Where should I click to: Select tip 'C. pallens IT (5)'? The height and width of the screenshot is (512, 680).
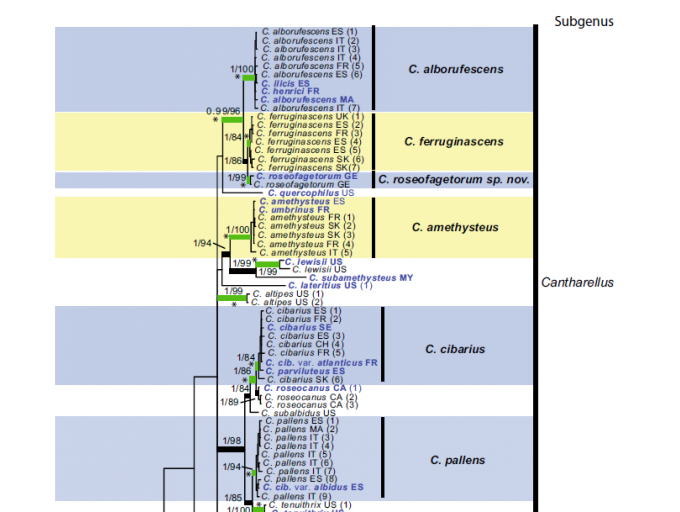[296, 455]
